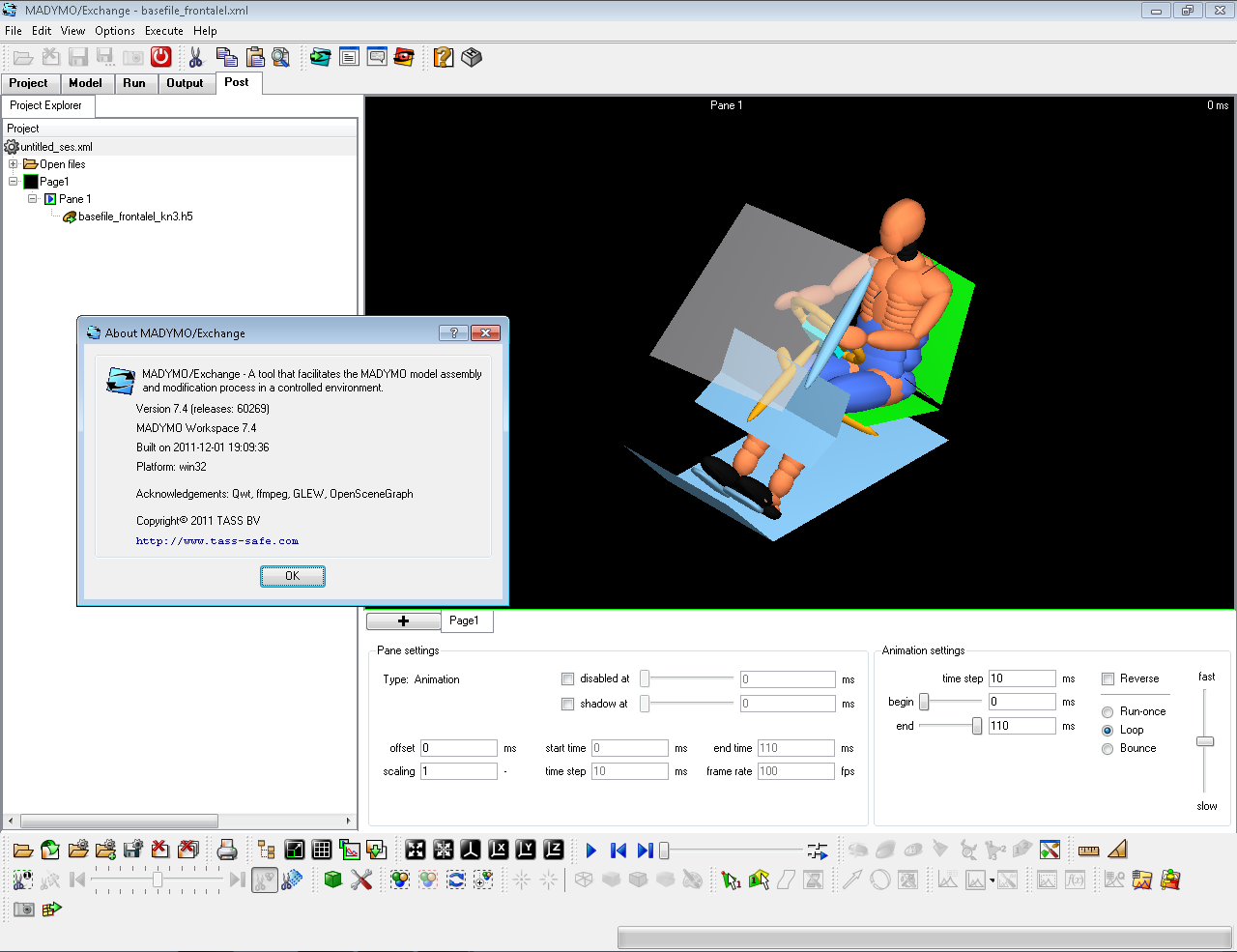This screenshot has width=1237, height=952.
Task: Click the question mark help icon
Action: [443, 57]
